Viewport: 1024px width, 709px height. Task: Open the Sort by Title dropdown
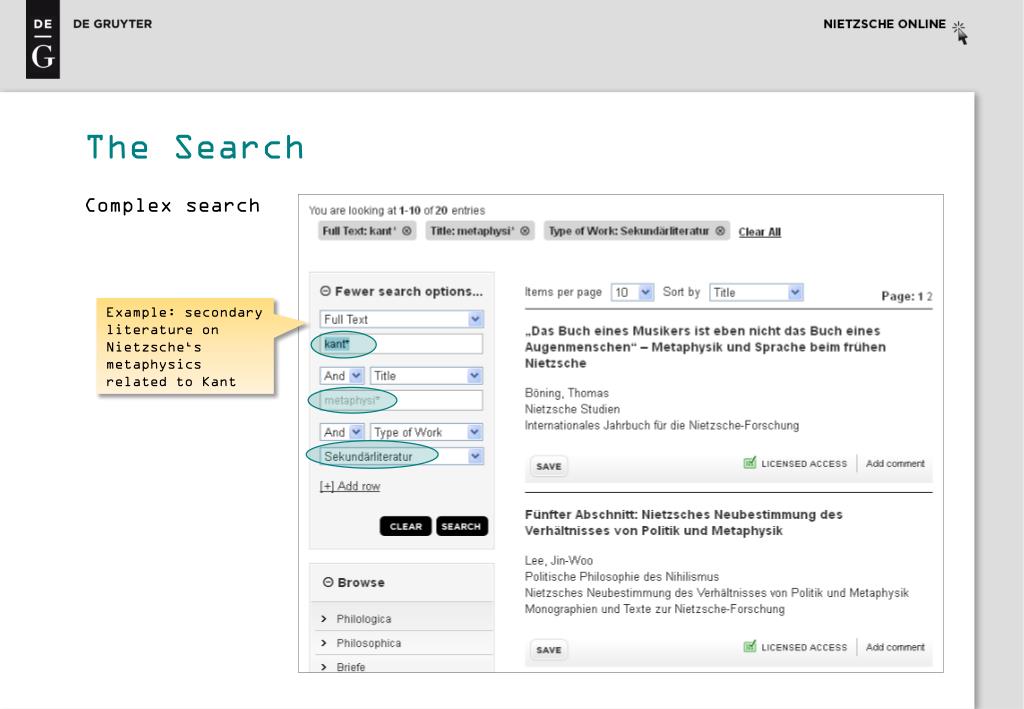coord(756,292)
